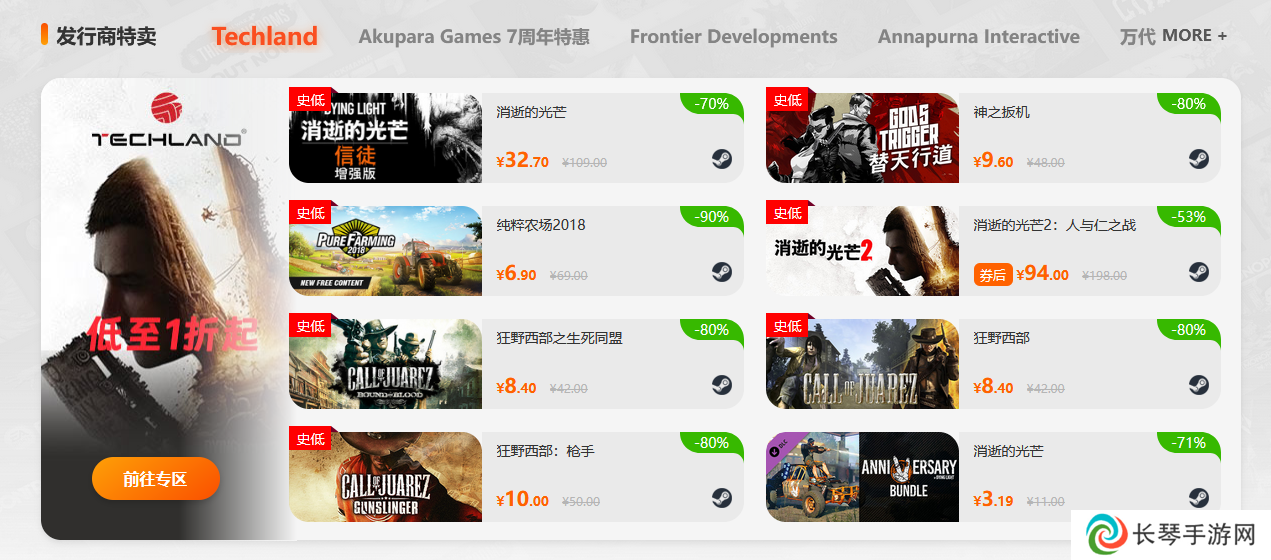
Task: Click the 前往专区 button
Action: tap(155, 478)
